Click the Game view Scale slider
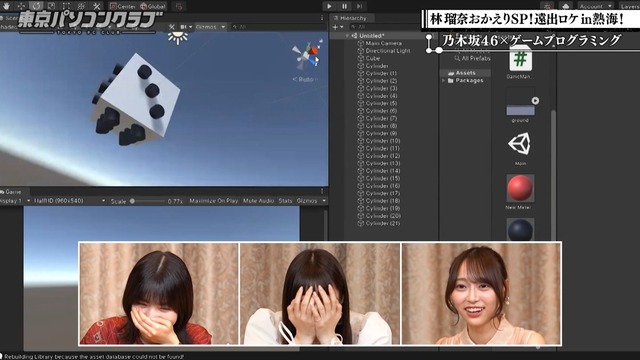The width and height of the screenshot is (640, 360). 148,201
